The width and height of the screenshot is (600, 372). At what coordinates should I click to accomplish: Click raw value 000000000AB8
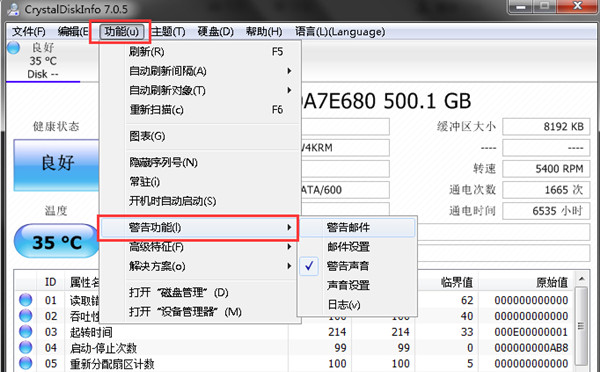click(x=531, y=348)
